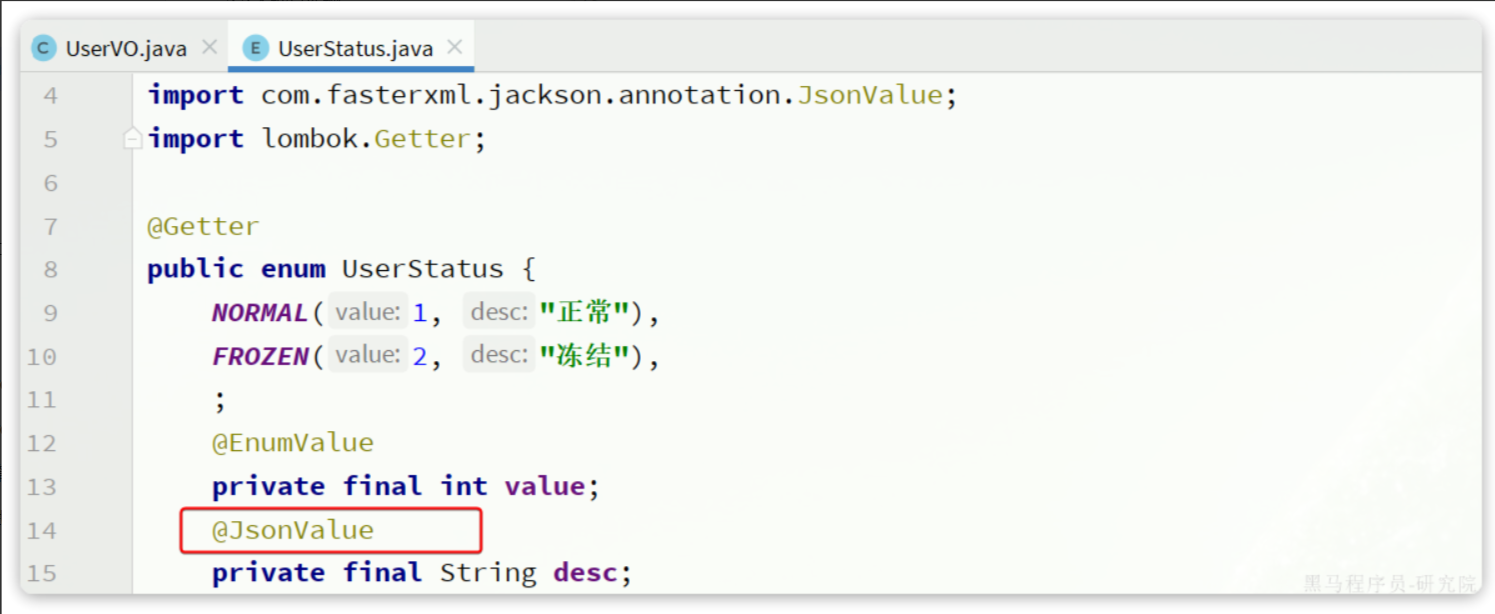Click the value: parameter hint on NORMAL line
Viewport: 1495px width, 614px height.
368,313
